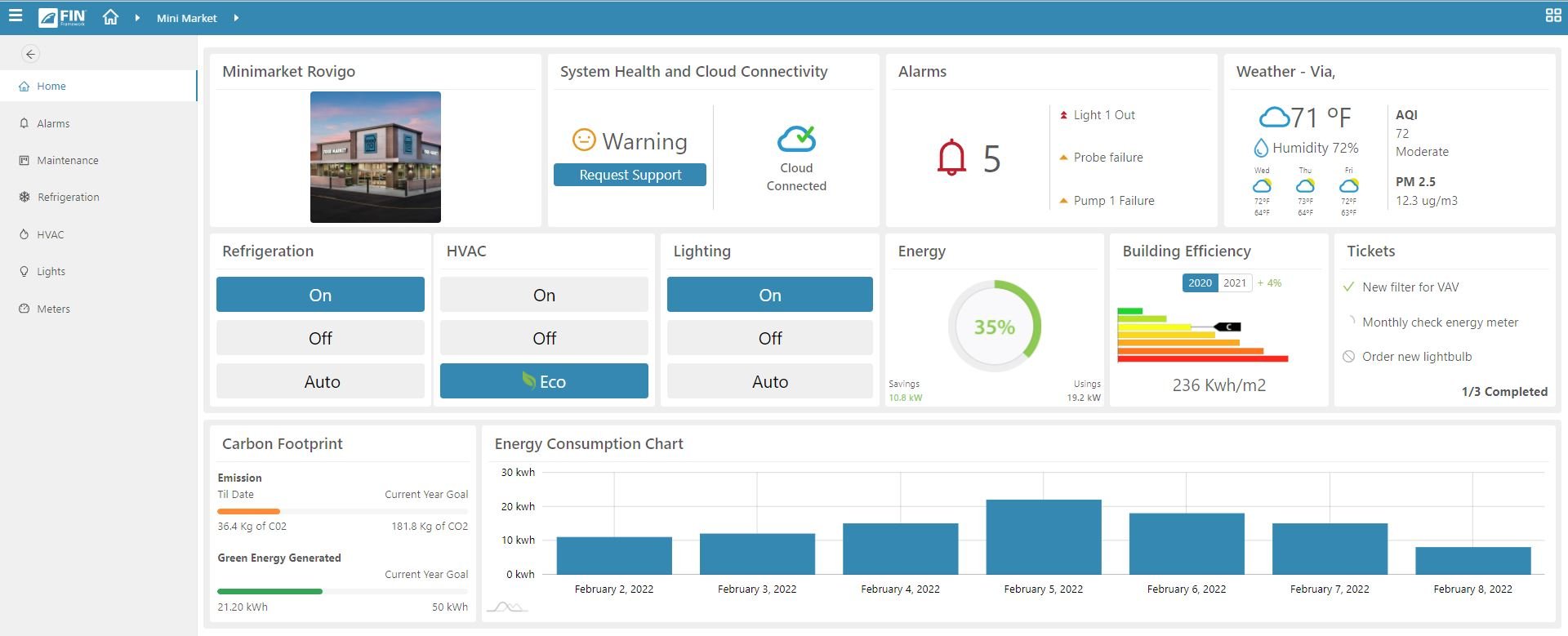Click the Minimarket Rovigo store photo

(376, 157)
